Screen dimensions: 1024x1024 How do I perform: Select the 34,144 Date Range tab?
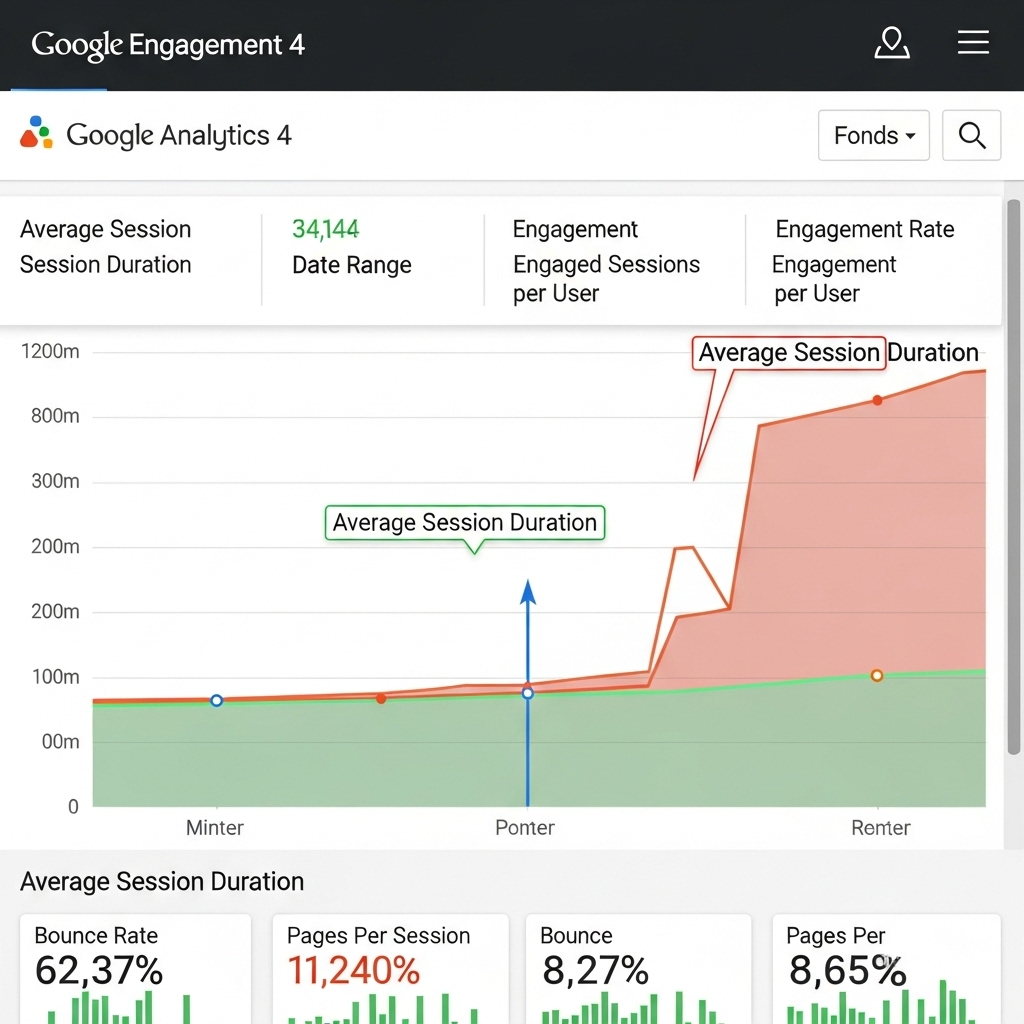351,247
